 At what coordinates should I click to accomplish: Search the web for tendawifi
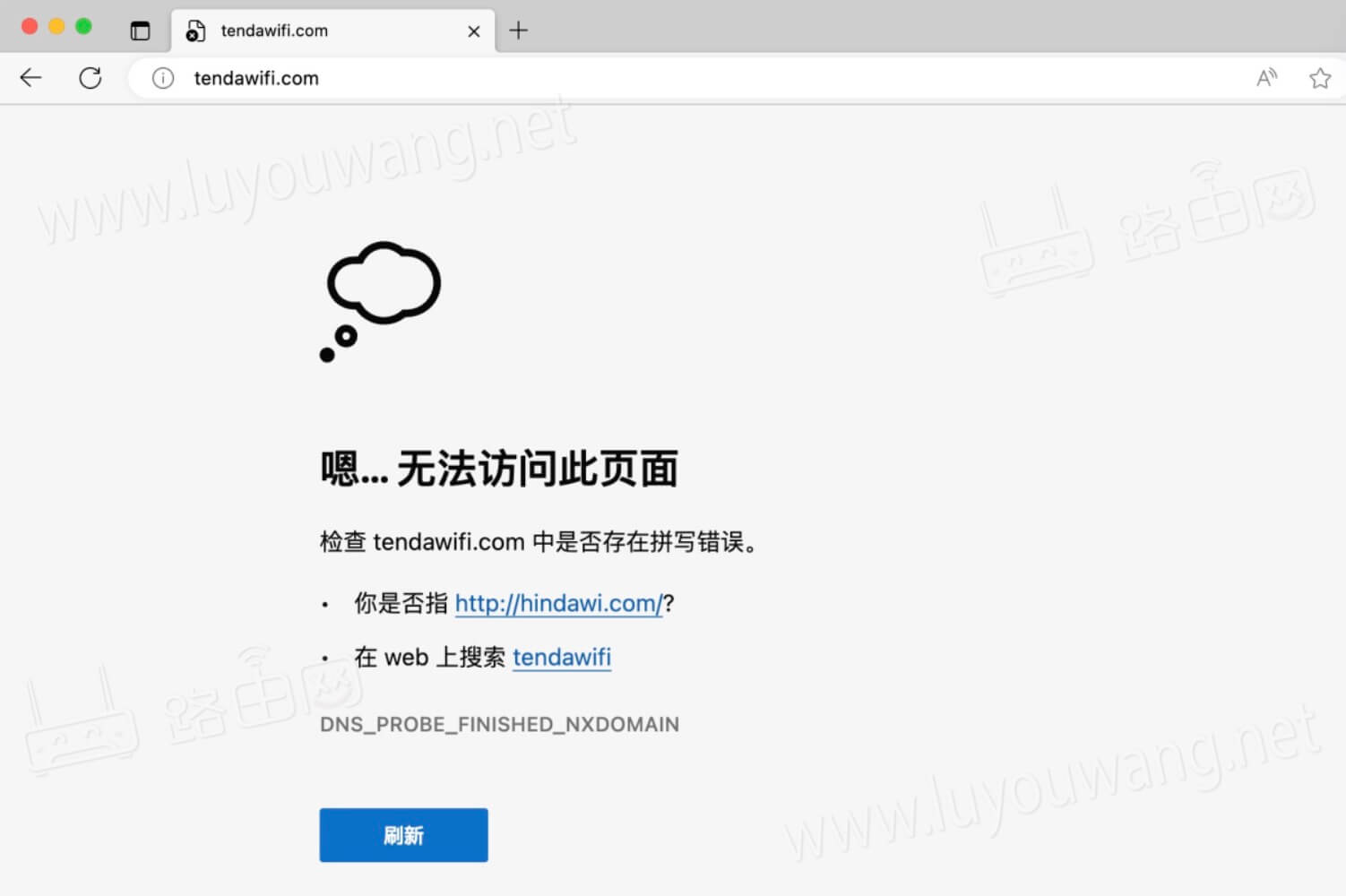pos(562,657)
